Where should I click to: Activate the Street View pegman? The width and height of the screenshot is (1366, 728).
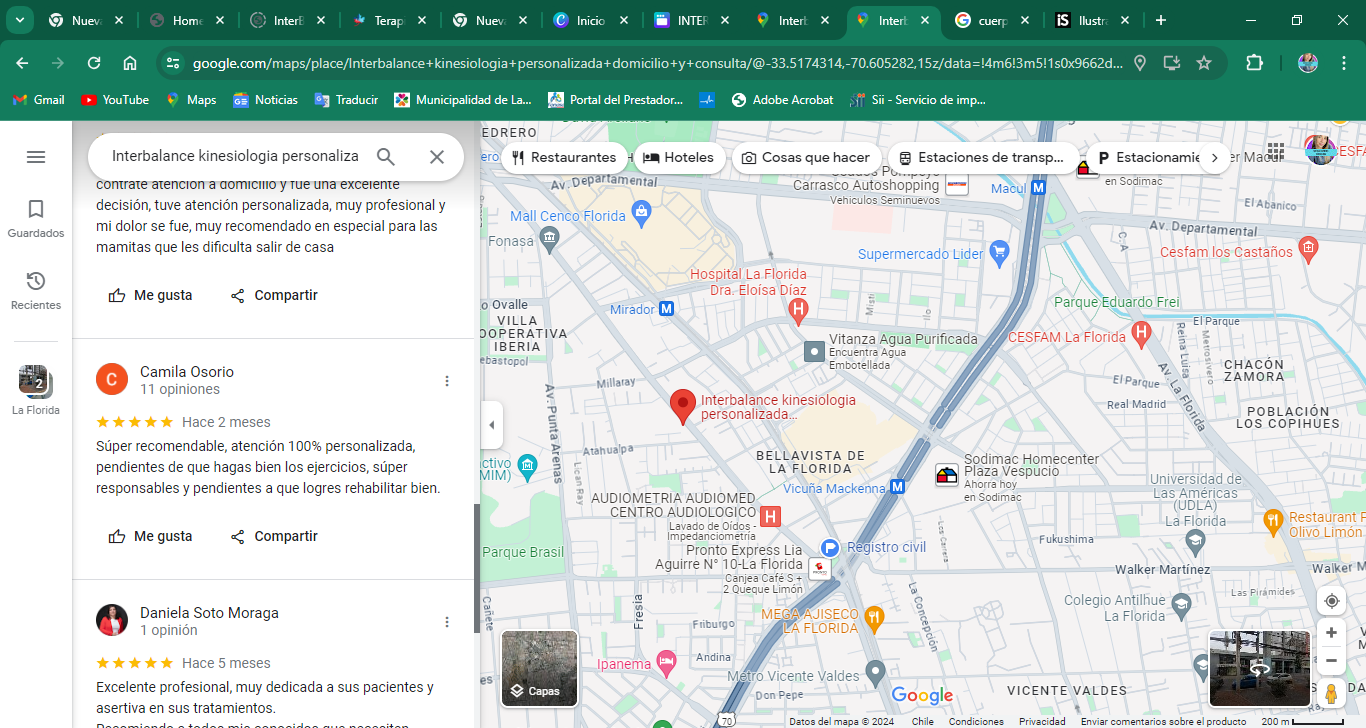coord(1331,693)
